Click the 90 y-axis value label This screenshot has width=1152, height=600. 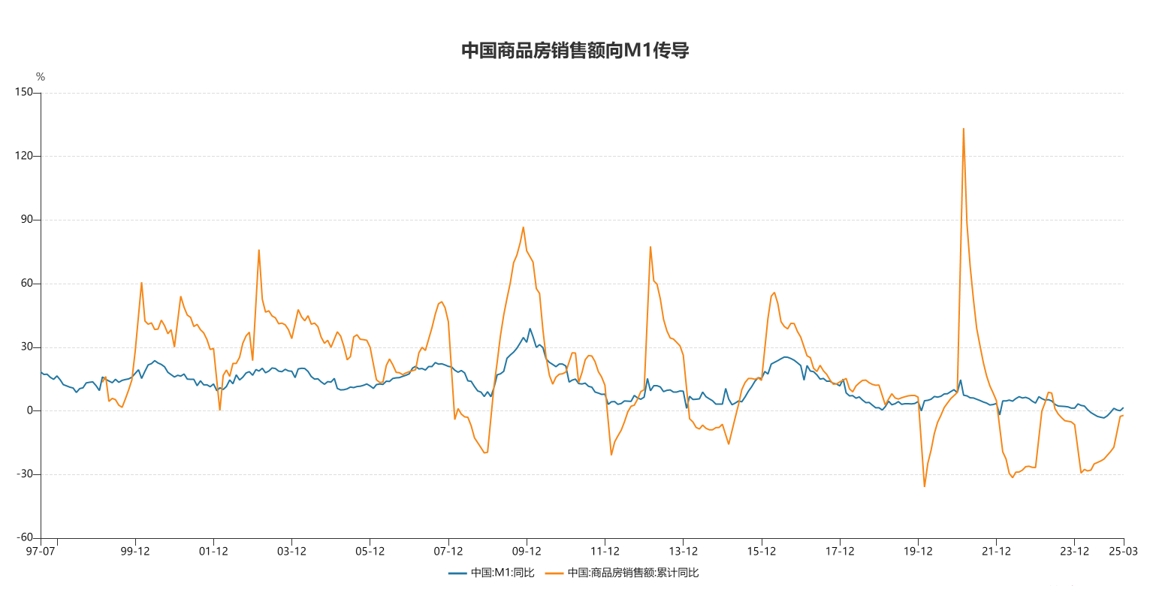pos(25,220)
